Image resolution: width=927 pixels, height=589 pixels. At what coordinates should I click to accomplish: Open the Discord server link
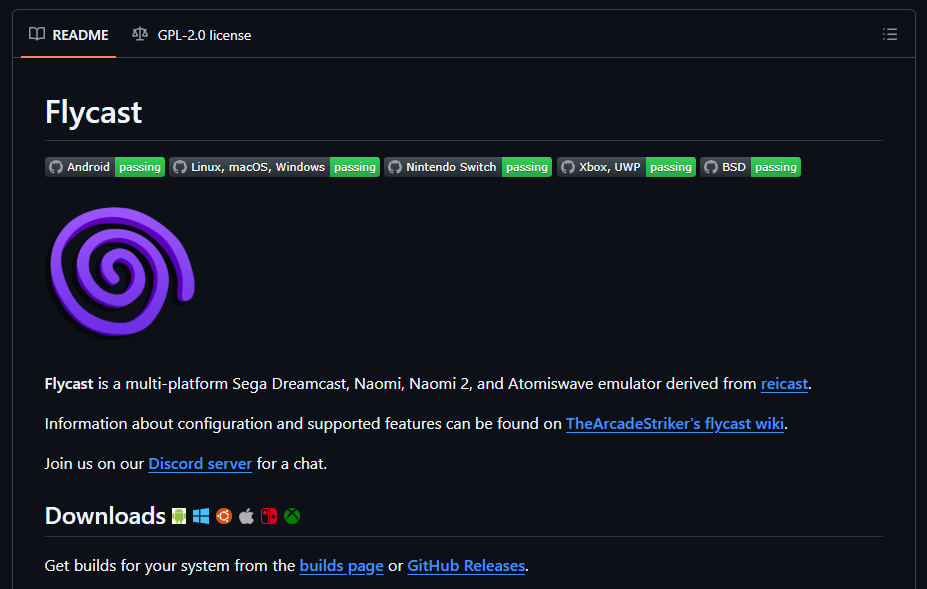coord(200,464)
